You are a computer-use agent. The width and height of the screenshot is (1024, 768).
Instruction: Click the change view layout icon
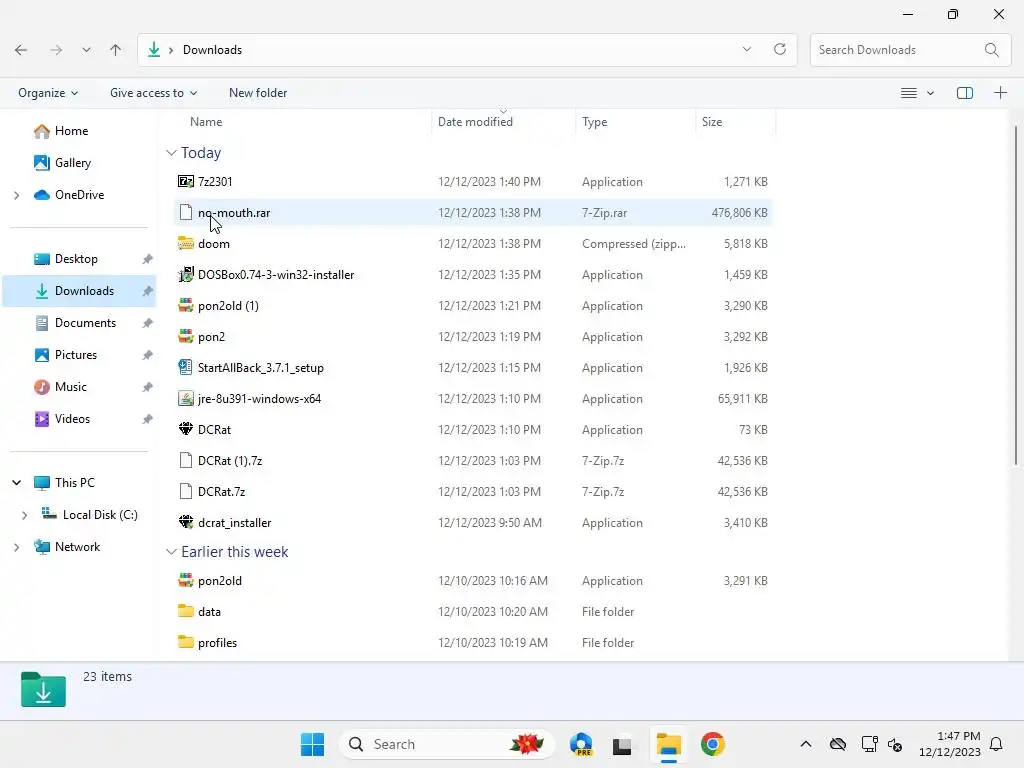point(908,93)
